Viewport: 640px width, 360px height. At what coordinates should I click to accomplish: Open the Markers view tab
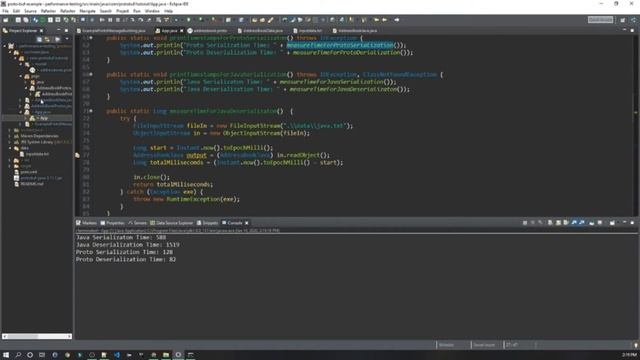[x=87, y=223]
